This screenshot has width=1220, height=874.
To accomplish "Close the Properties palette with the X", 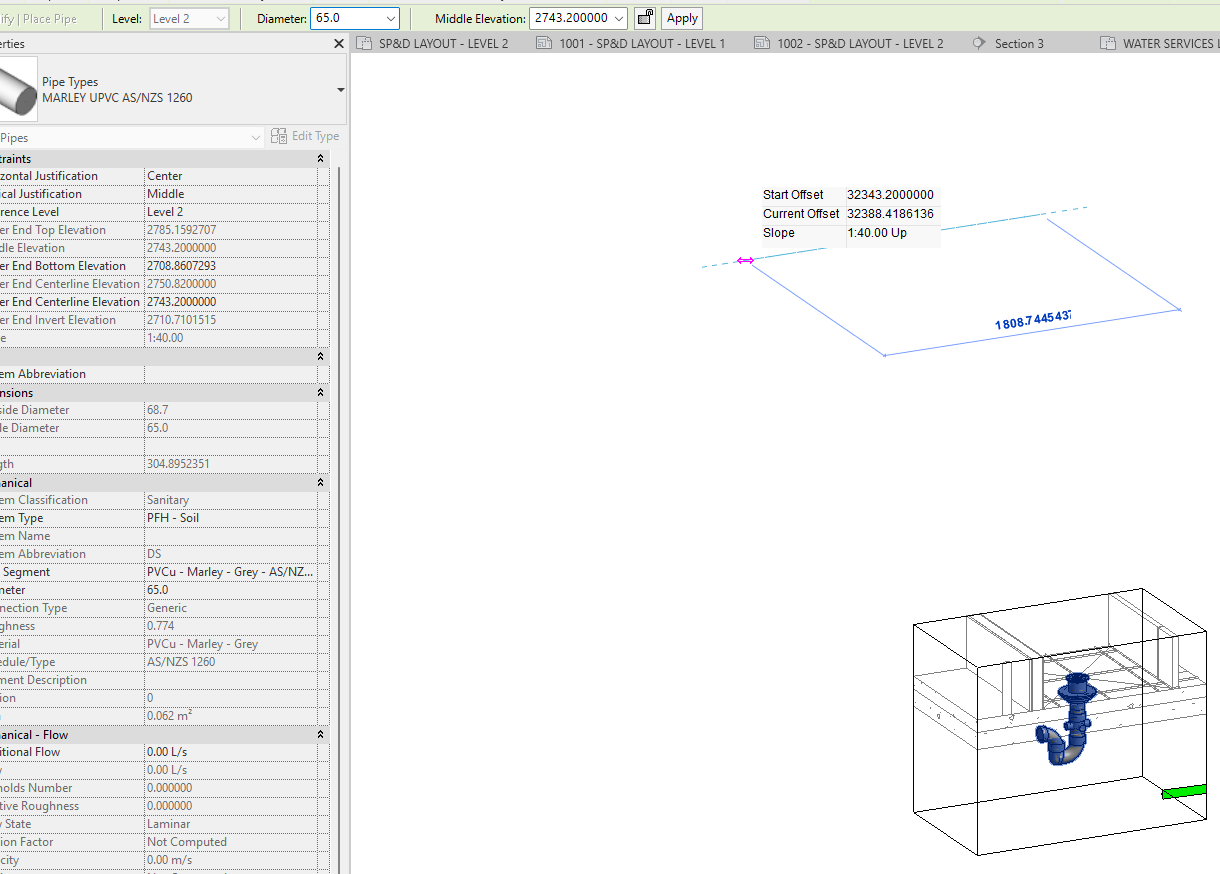I will coord(339,44).
